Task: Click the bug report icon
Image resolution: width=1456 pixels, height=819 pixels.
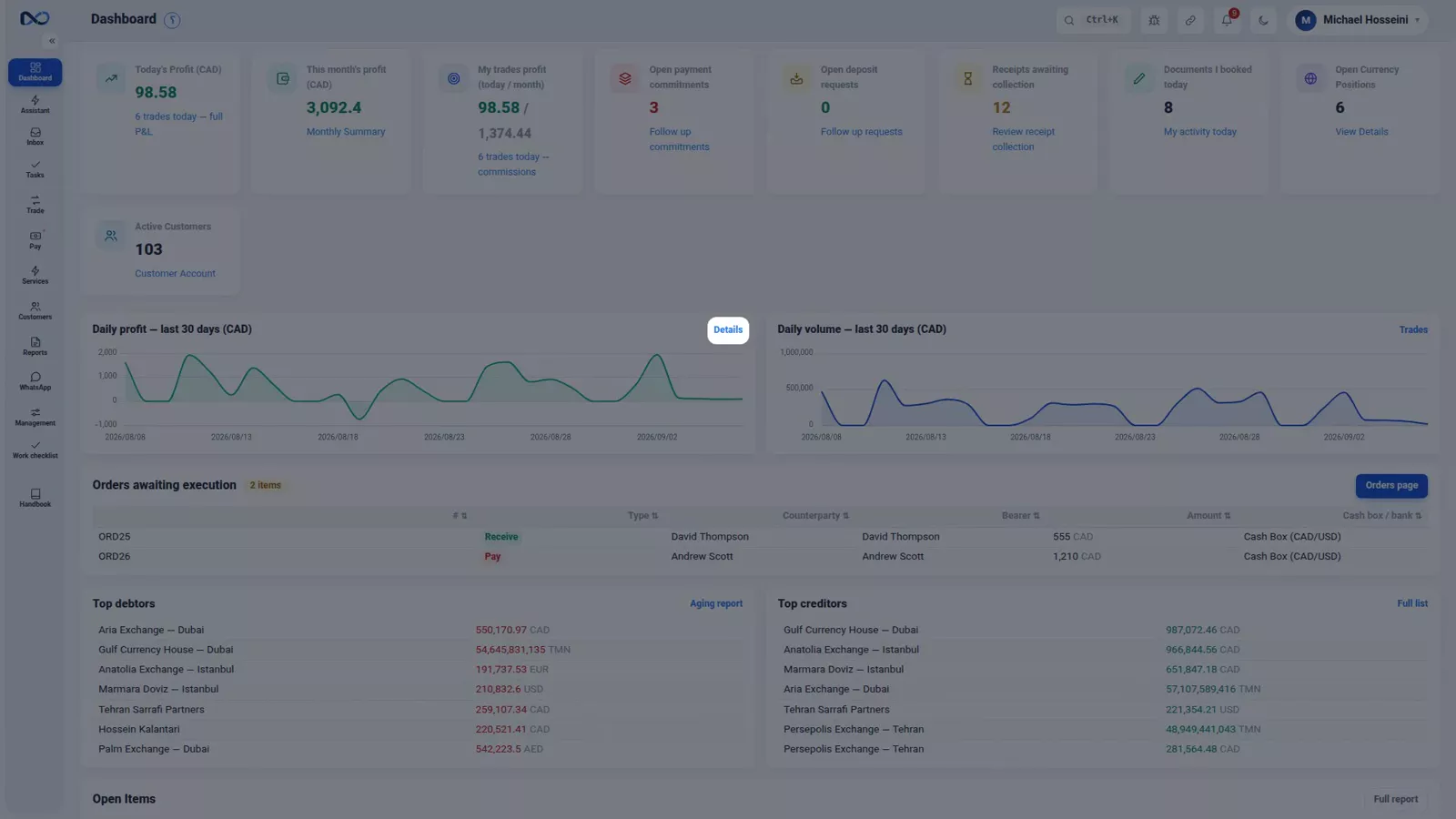Action: tap(1154, 20)
